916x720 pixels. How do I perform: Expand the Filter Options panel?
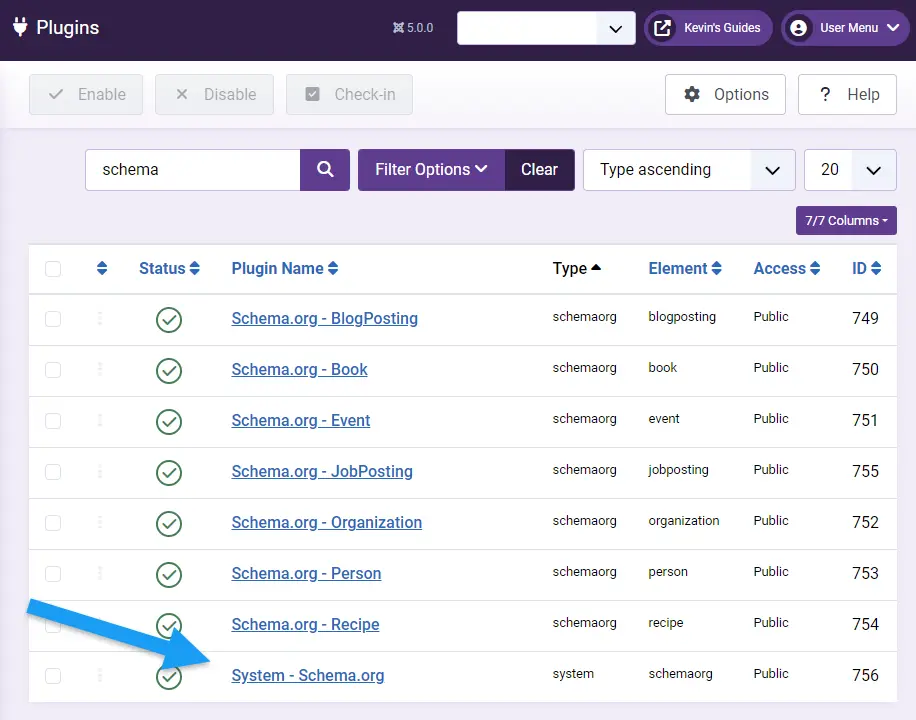pyautogui.click(x=431, y=170)
